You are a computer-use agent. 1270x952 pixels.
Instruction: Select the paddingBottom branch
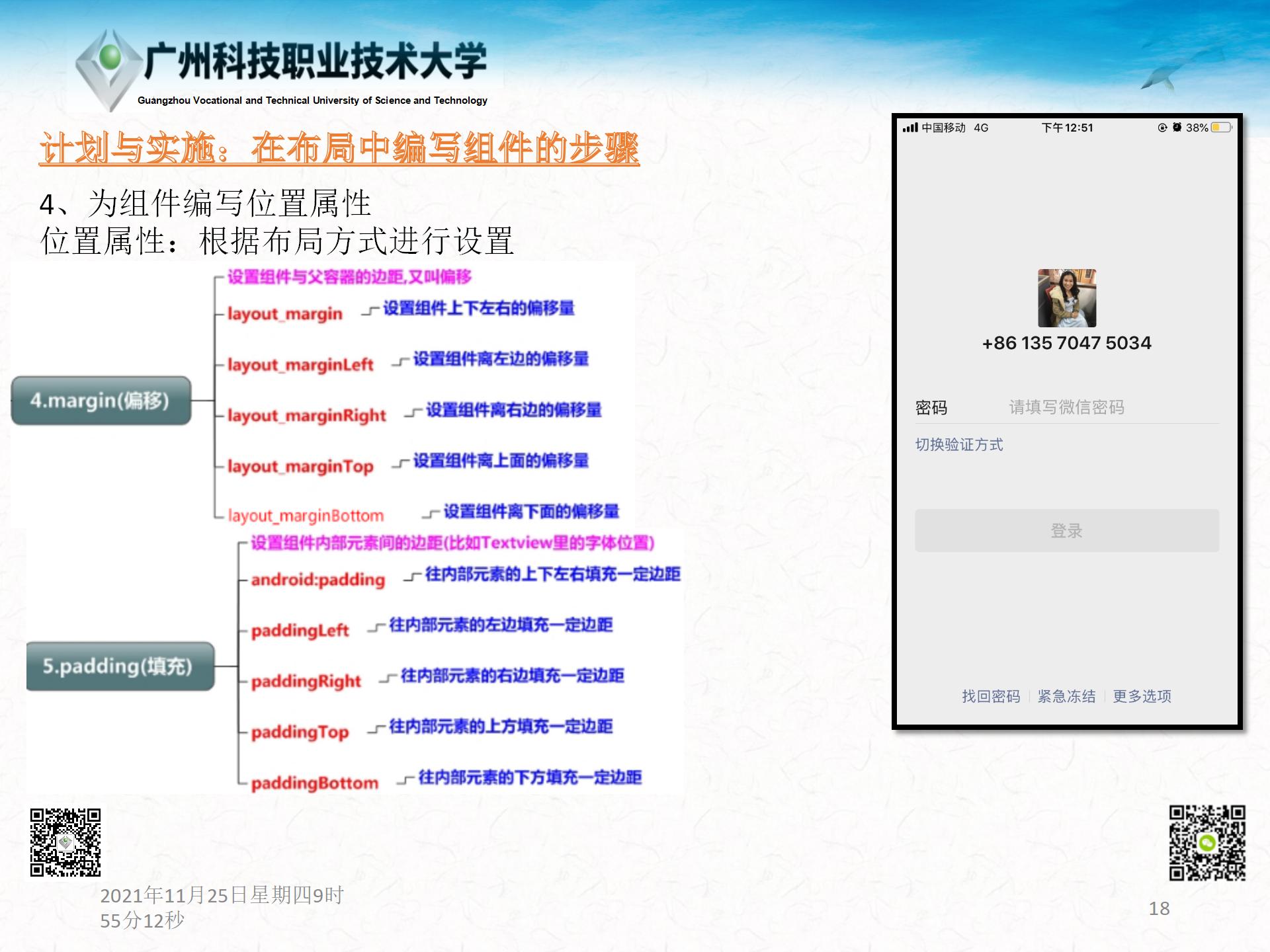[x=314, y=783]
